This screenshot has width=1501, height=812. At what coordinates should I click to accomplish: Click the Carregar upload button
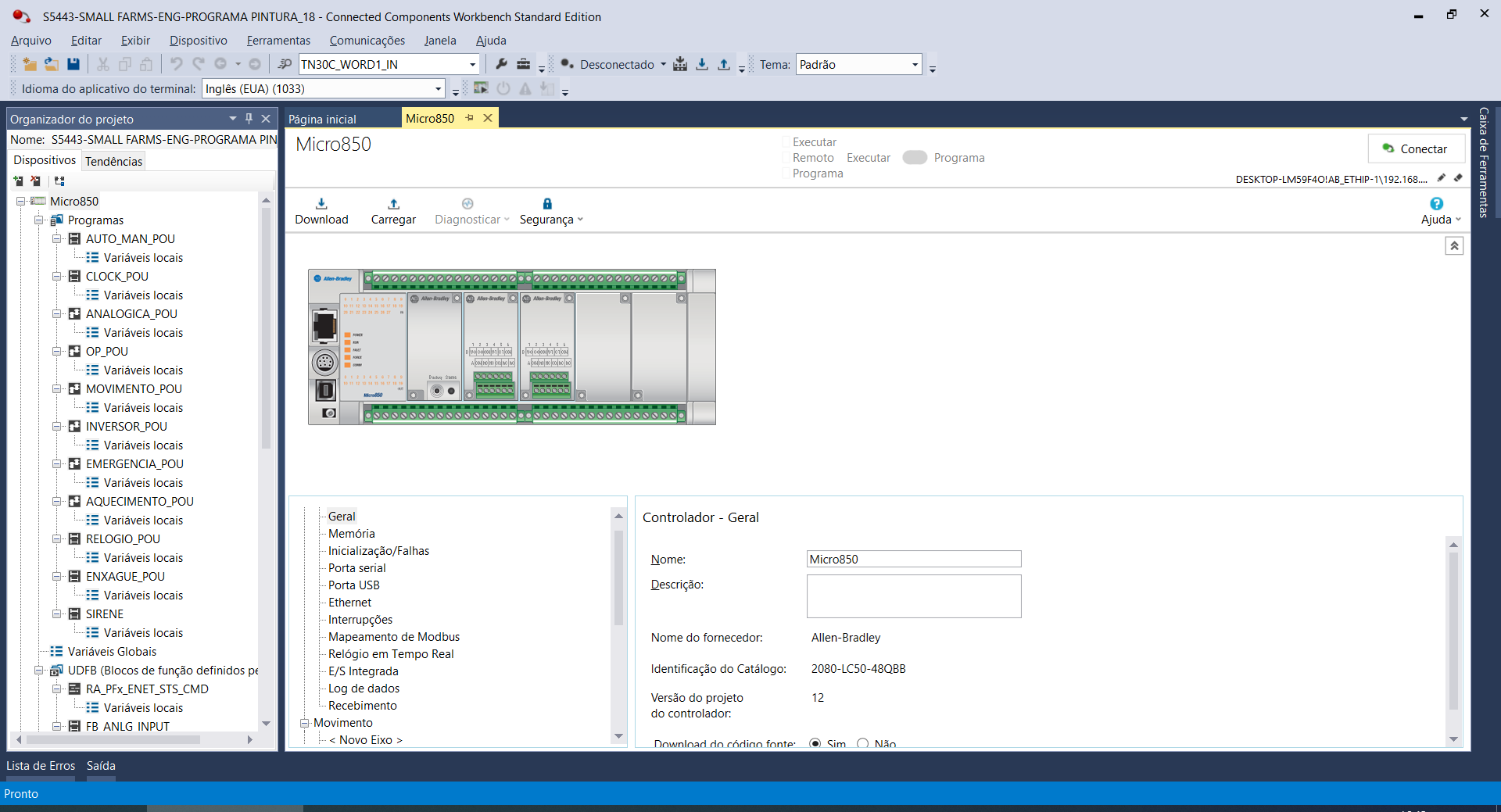coord(393,211)
